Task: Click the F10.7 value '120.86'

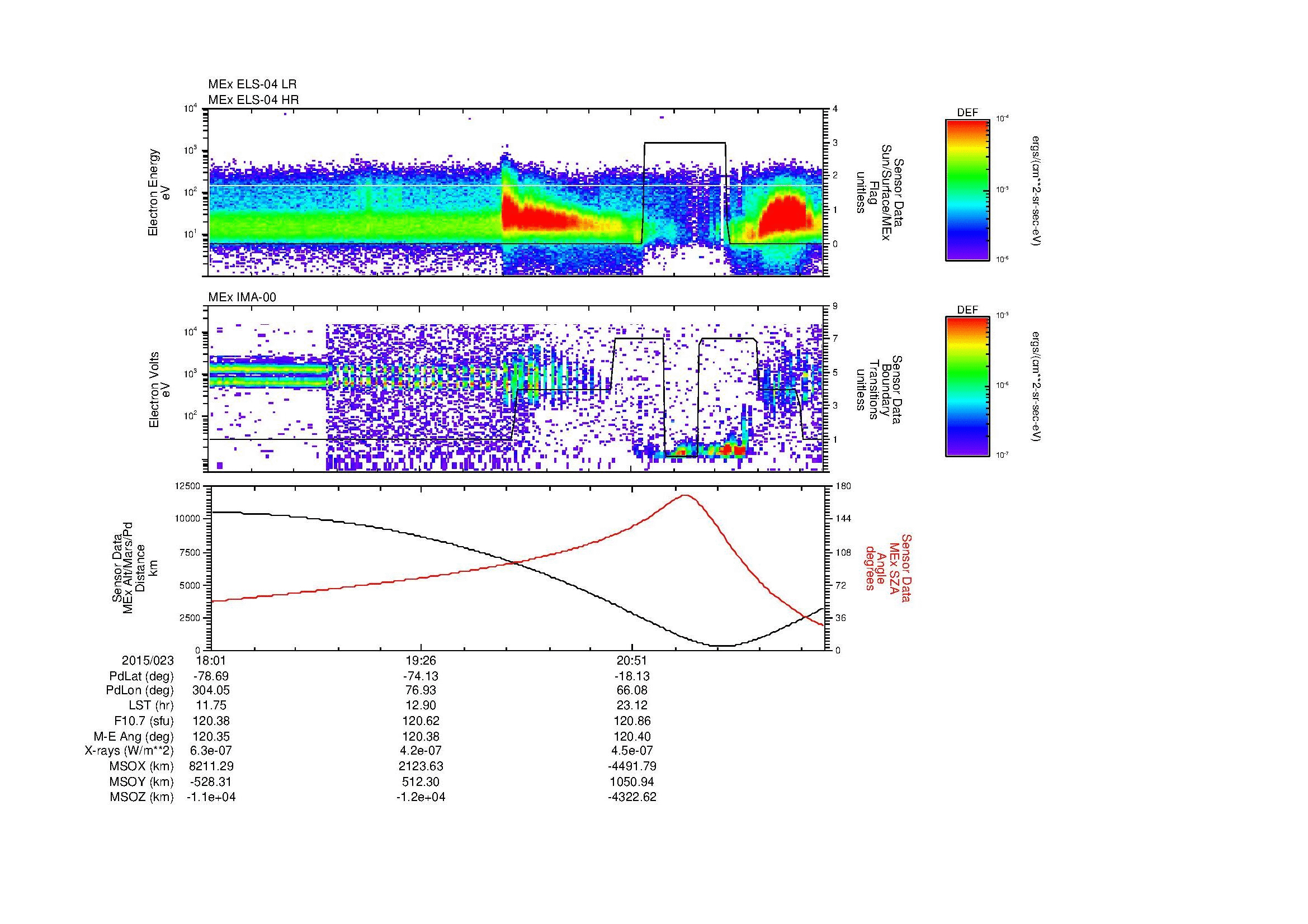Action: point(632,721)
